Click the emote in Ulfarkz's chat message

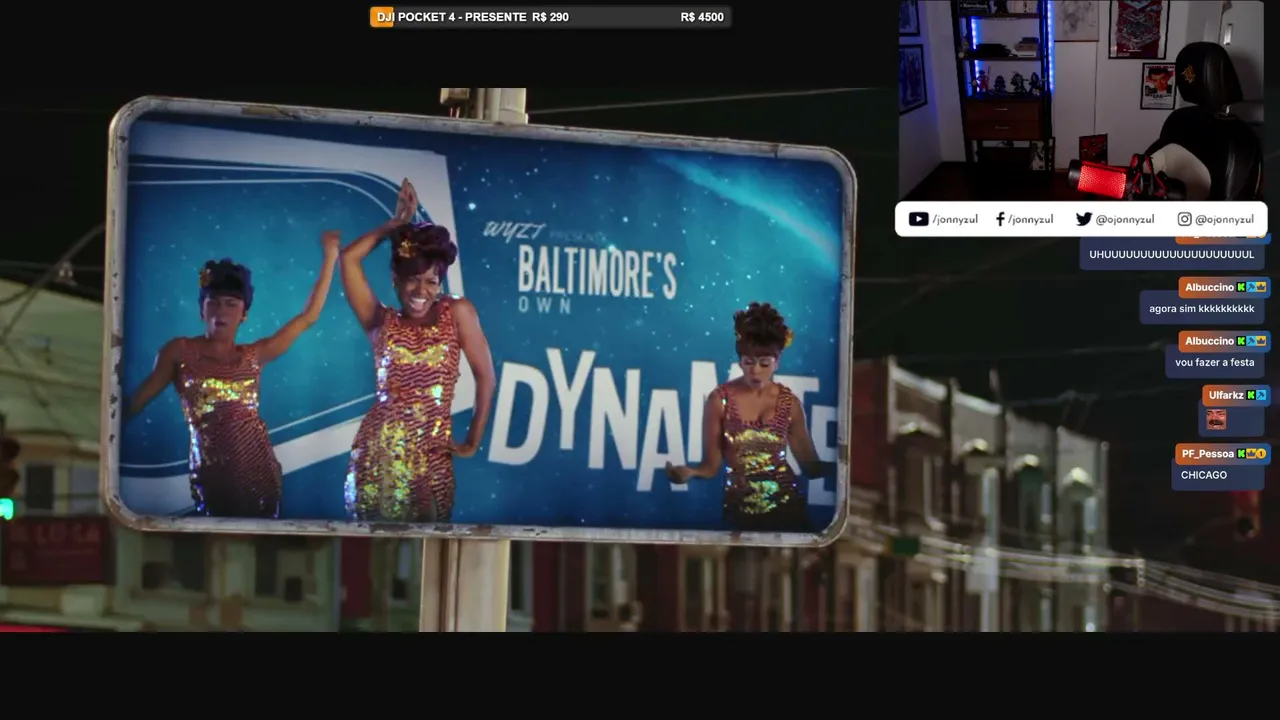(1216, 420)
